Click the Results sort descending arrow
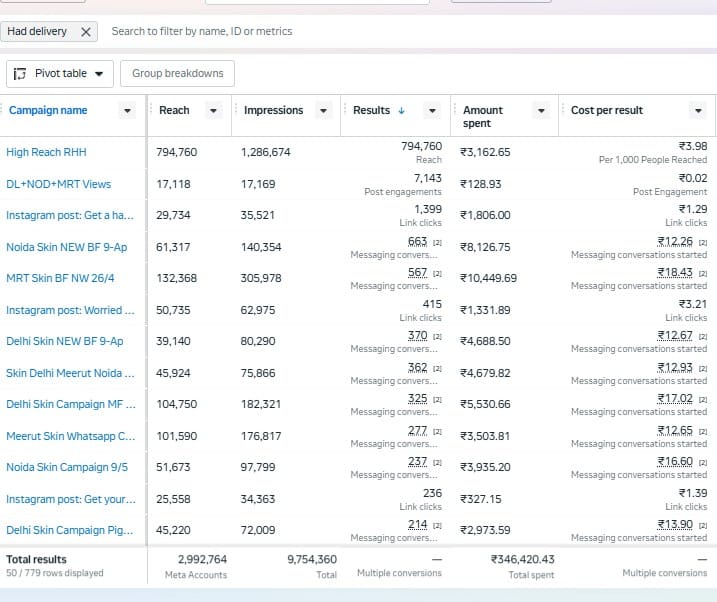The width and height of the screenshot is (717, 602). point(401,111)
